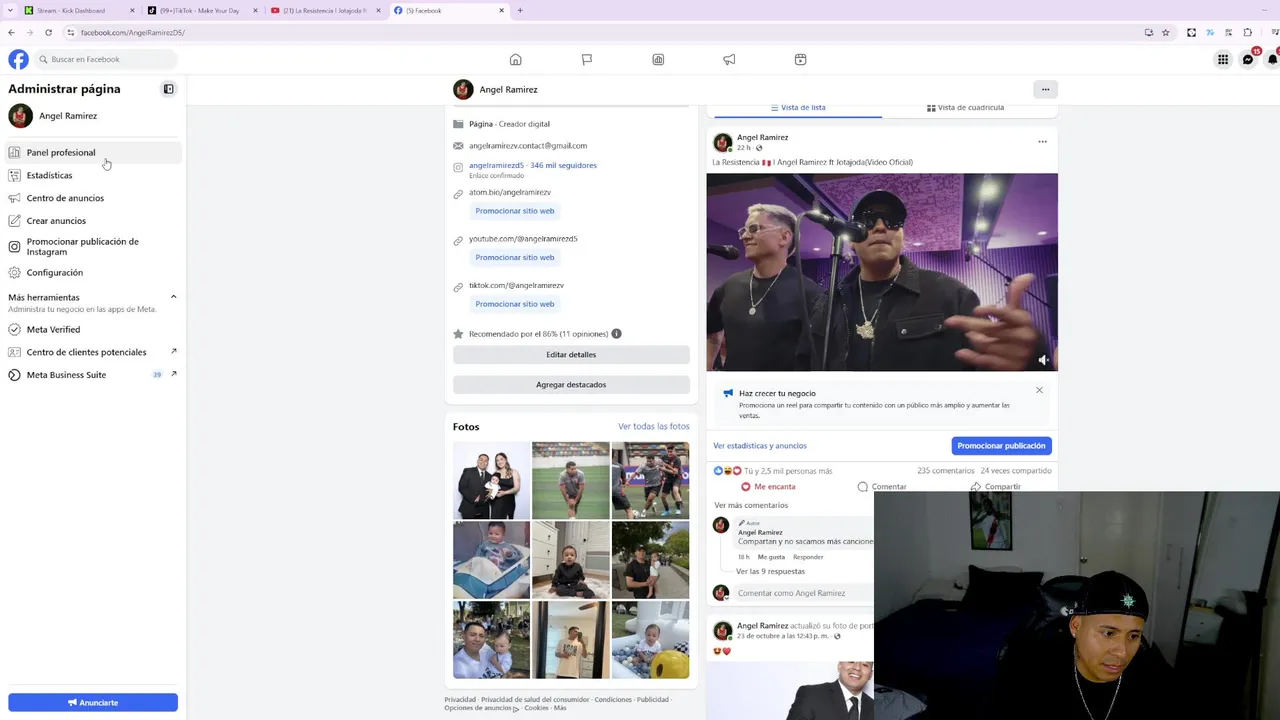
Task: Click Ver más comentarios
Action: coord(751,505)
